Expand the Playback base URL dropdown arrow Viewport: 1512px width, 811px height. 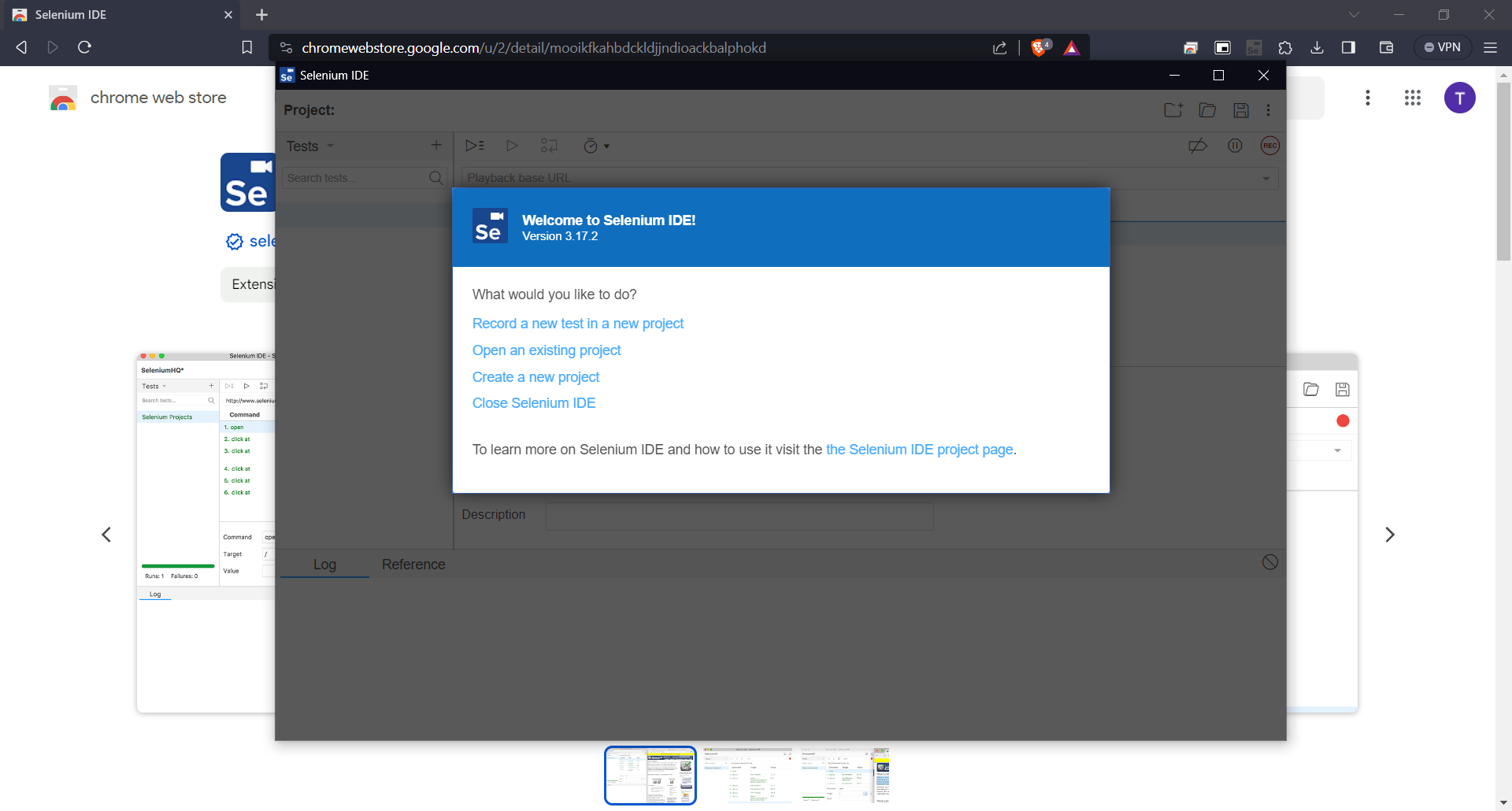coord(1266,178)
